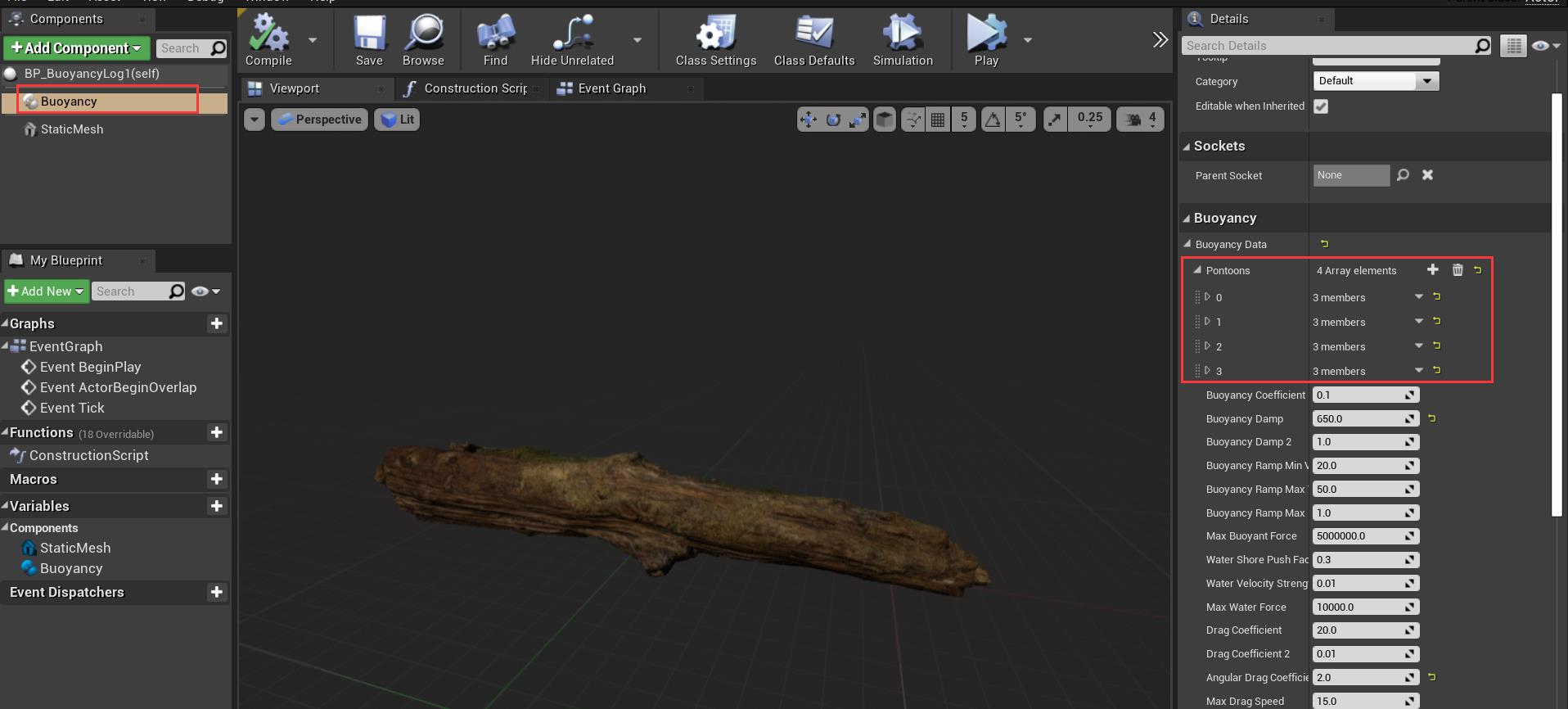Screen dimensions: 1568x709
Task: Search for Parent Socket magnifier icon
Action: point(1403,175)
